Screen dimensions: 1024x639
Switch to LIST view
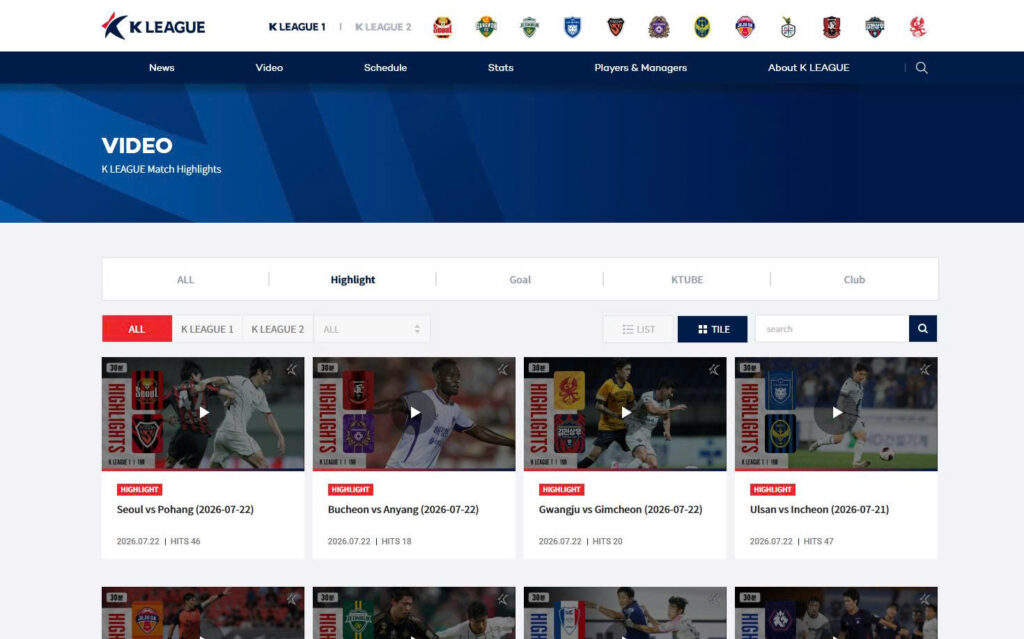pos(638,329)
